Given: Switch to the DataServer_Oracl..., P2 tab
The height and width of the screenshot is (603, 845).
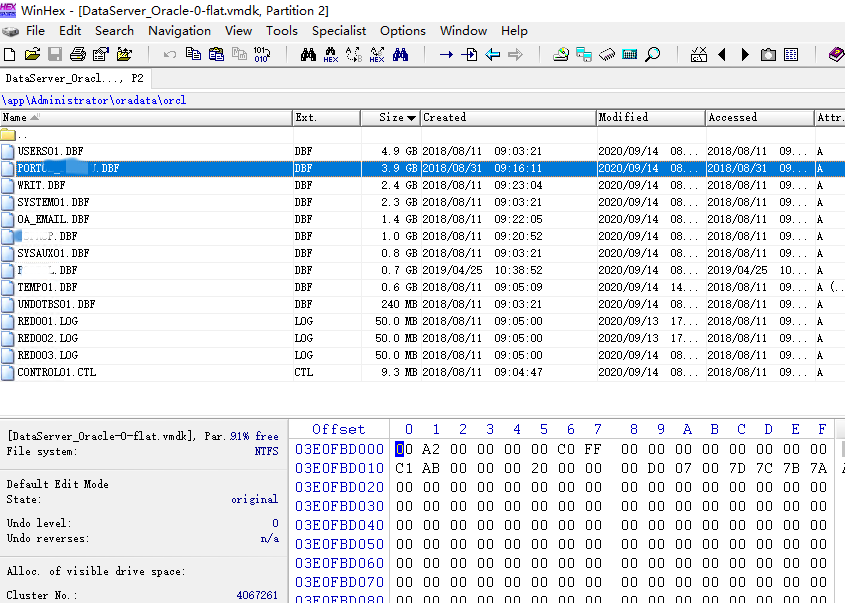Looking at the screenshot, I should [x=75, y=79].
